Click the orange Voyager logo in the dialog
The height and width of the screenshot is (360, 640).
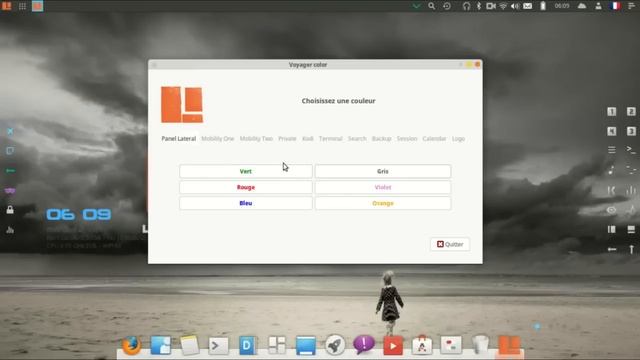pyautogui.click(x=182, y=104)
